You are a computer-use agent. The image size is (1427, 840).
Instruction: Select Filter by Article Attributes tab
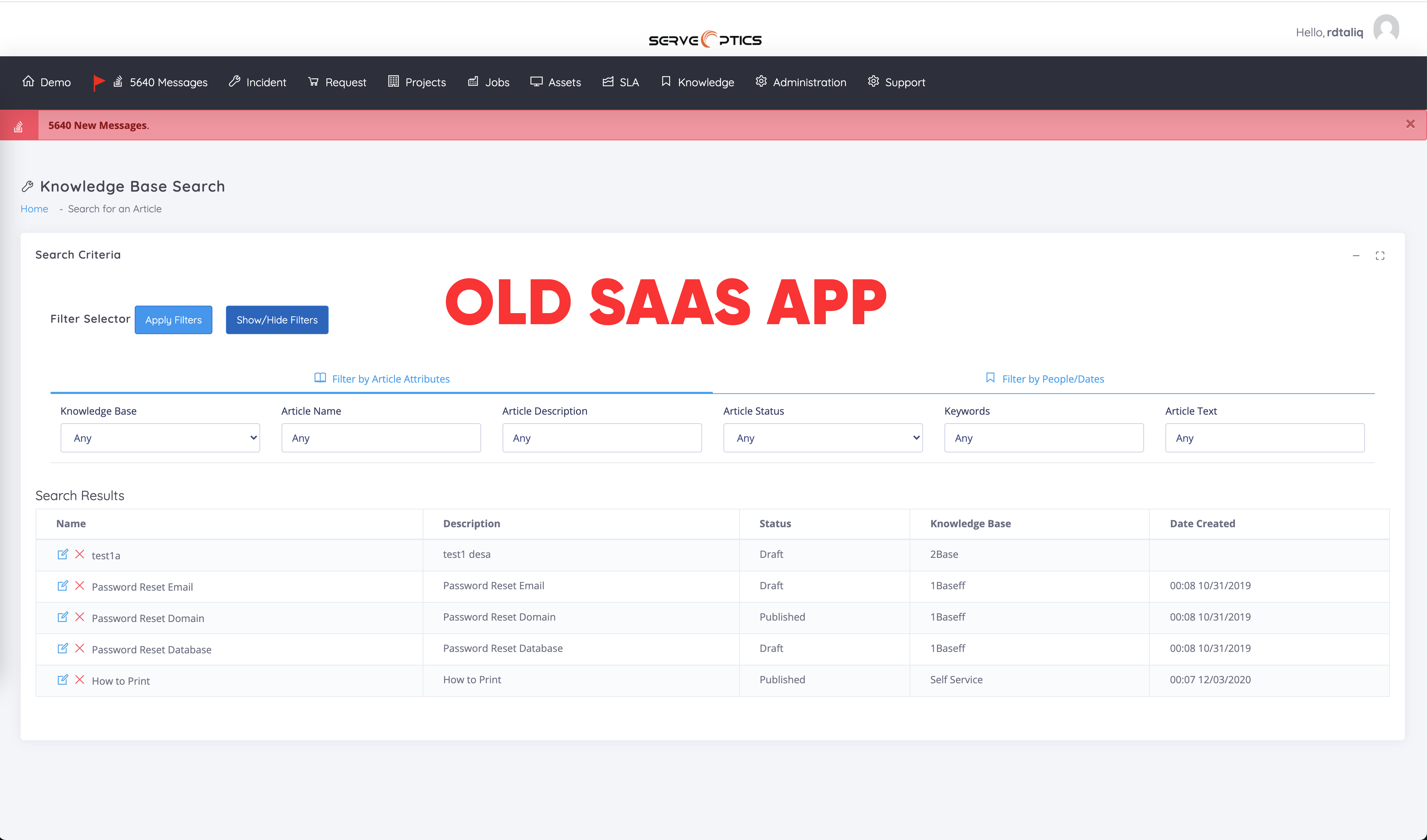click(382, 379)
